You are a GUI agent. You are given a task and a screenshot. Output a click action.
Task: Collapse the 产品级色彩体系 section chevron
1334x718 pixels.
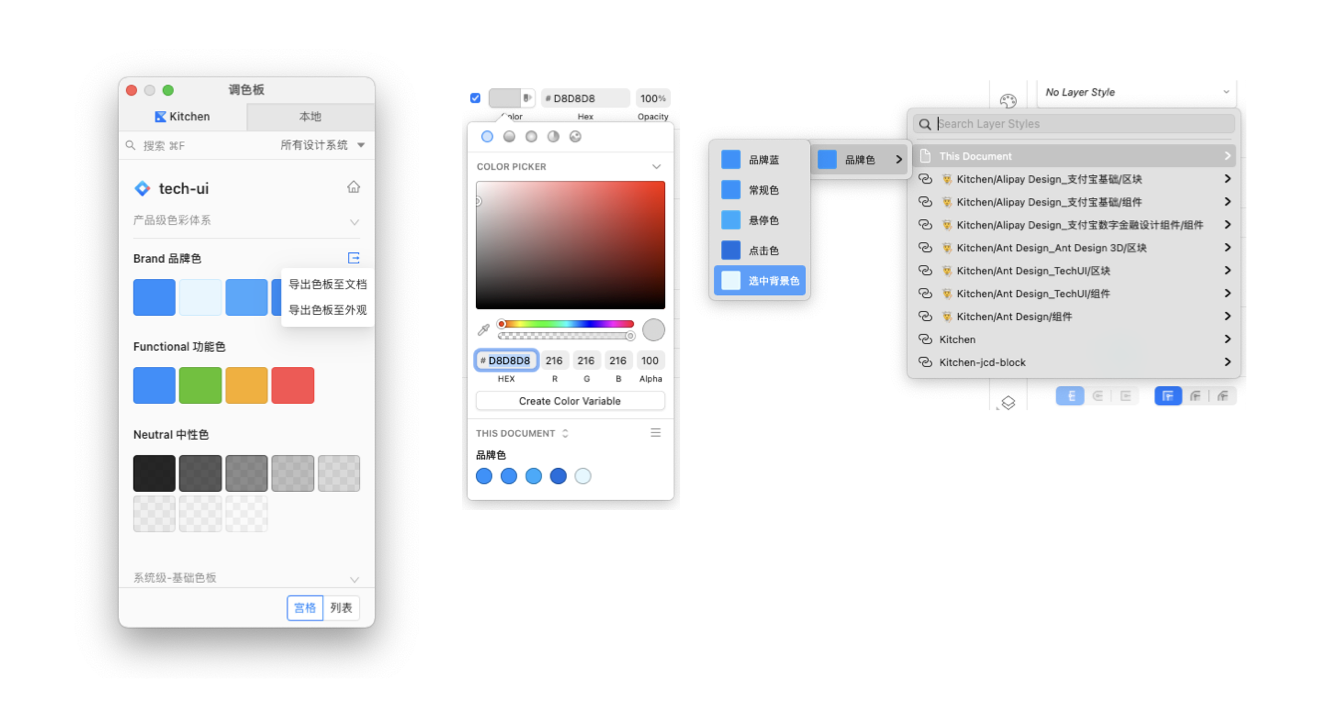pyautogui.click(x=354, y=221)
